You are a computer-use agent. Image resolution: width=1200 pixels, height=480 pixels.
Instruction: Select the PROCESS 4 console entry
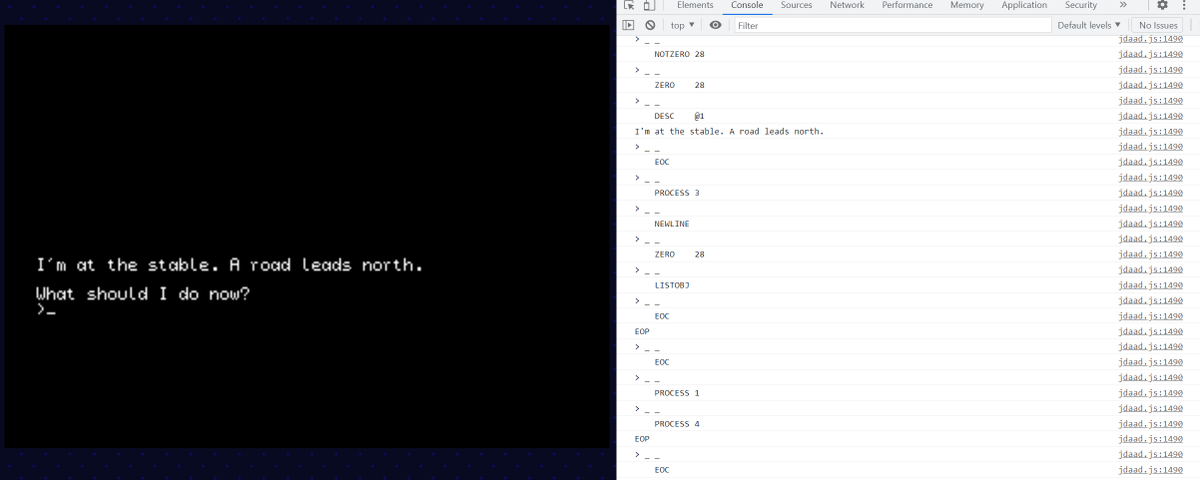(677, 424)
